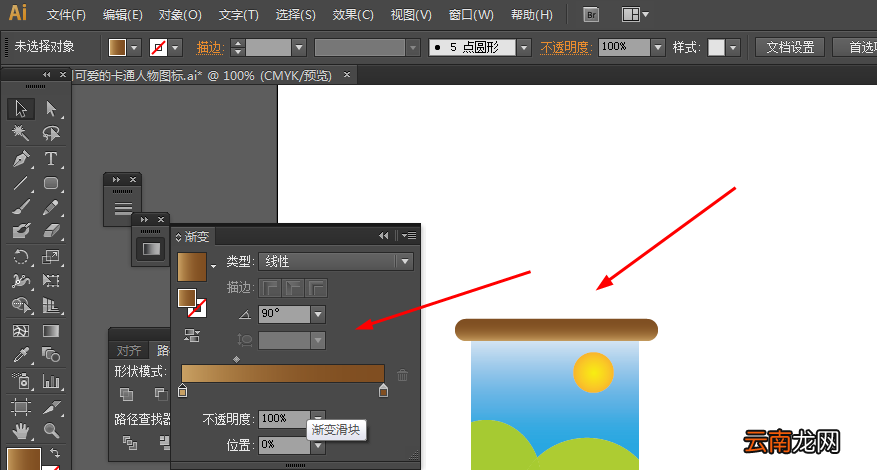The width and height of the screenshot is (877, 470).
Task: Open the Edit menu (编辑)
Action: click(x=122, y=15)
